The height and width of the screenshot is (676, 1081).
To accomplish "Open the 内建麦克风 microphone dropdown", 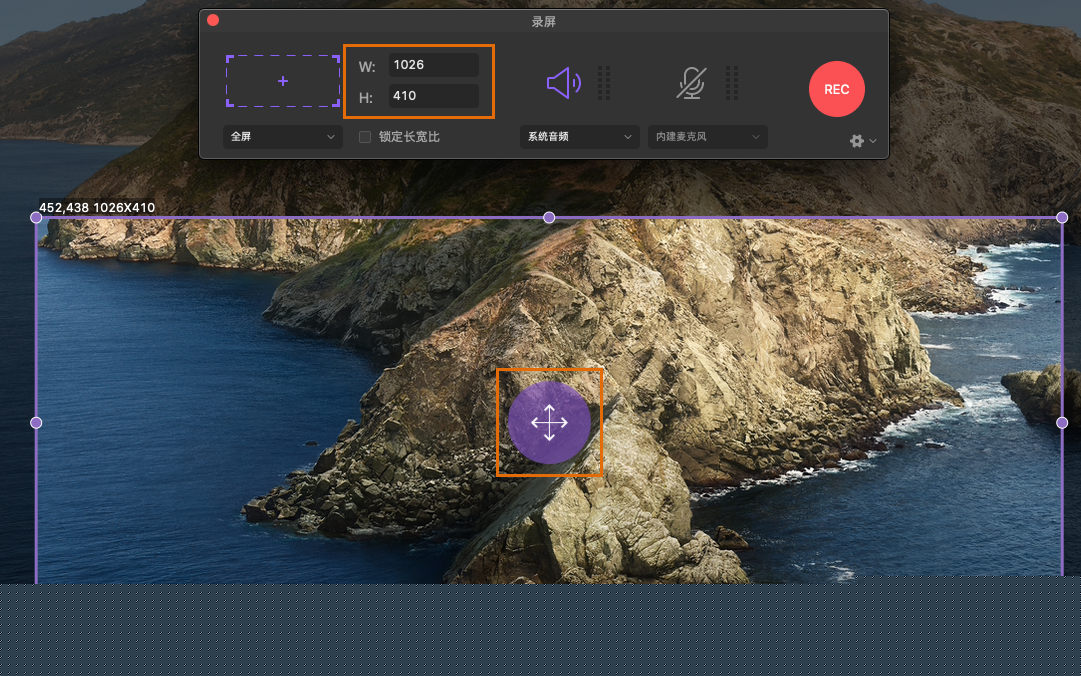I will coord(707,137).
